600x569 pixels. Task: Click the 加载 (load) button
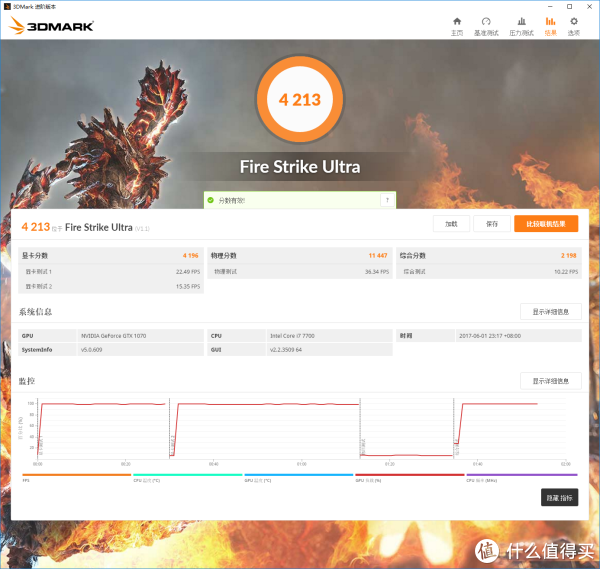tap(451, 224)
